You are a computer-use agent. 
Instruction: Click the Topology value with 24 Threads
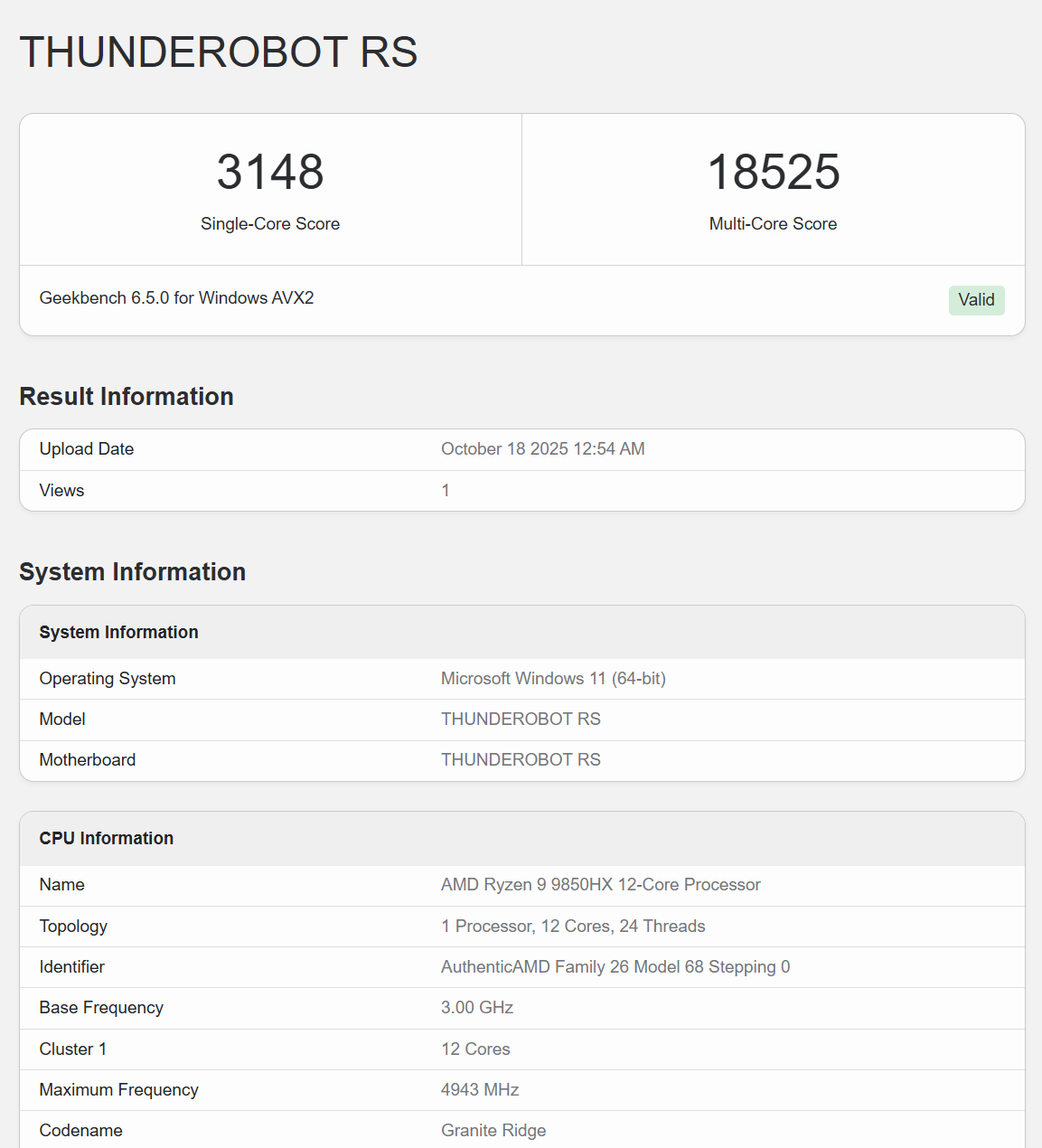(573, 927)
